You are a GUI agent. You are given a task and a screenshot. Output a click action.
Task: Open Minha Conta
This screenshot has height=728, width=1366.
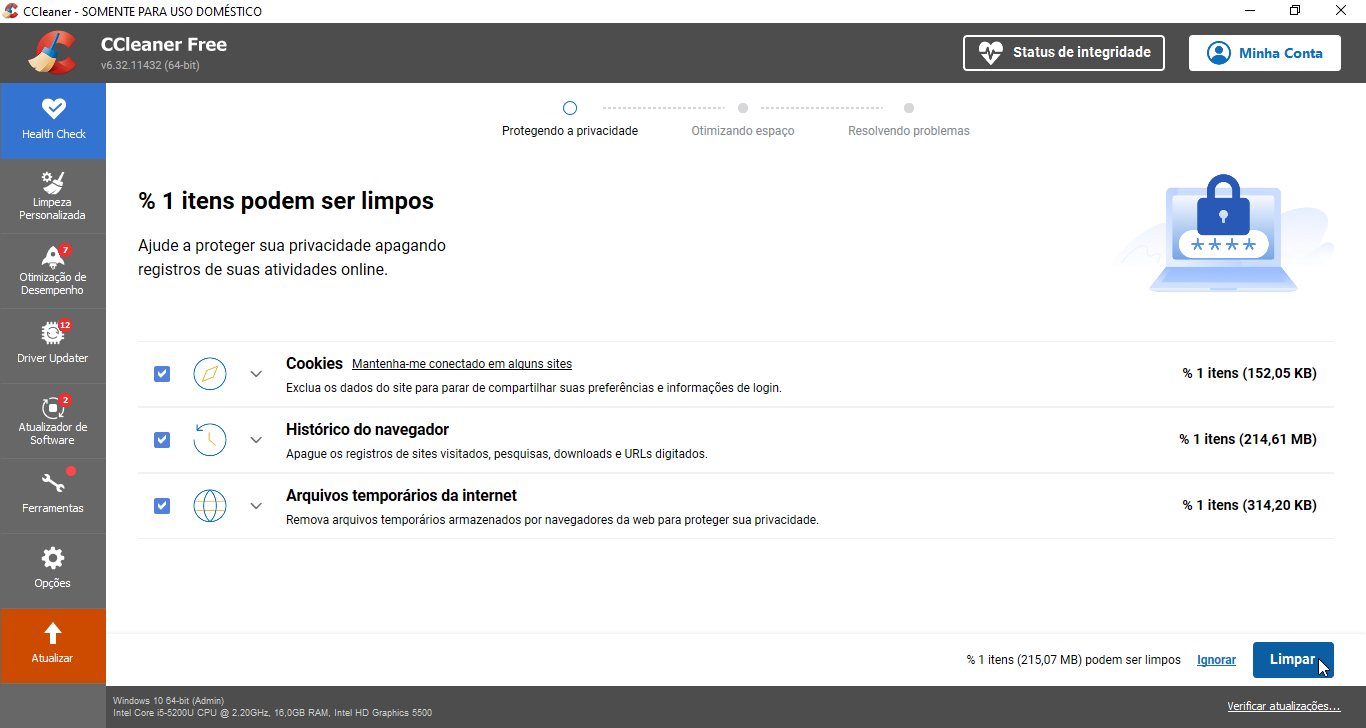(1265, 53)
